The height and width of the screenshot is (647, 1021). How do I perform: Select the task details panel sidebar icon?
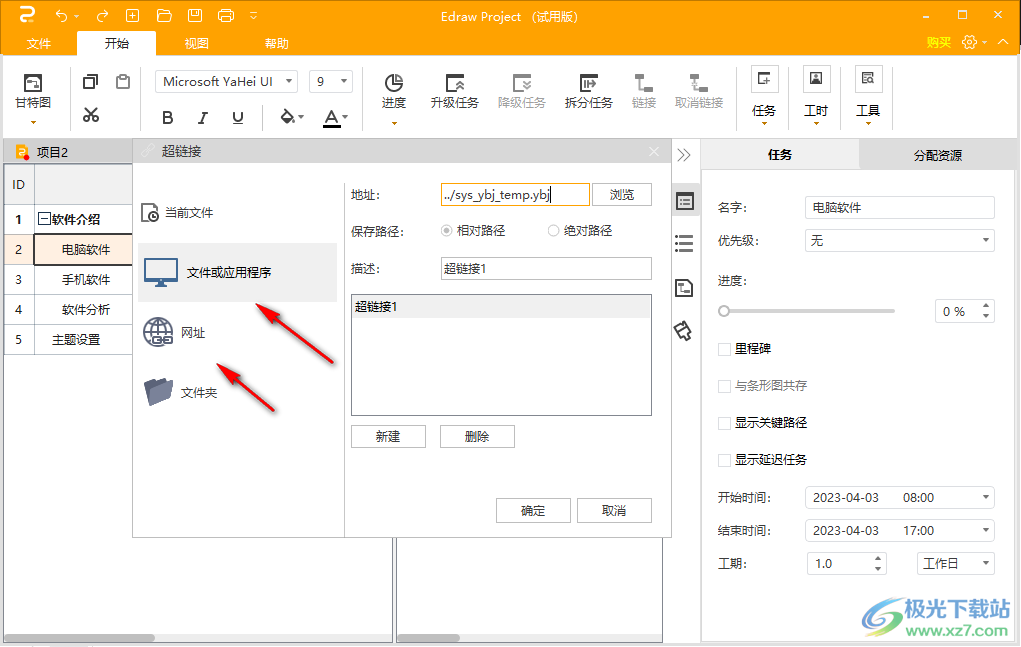pos(684,202)
